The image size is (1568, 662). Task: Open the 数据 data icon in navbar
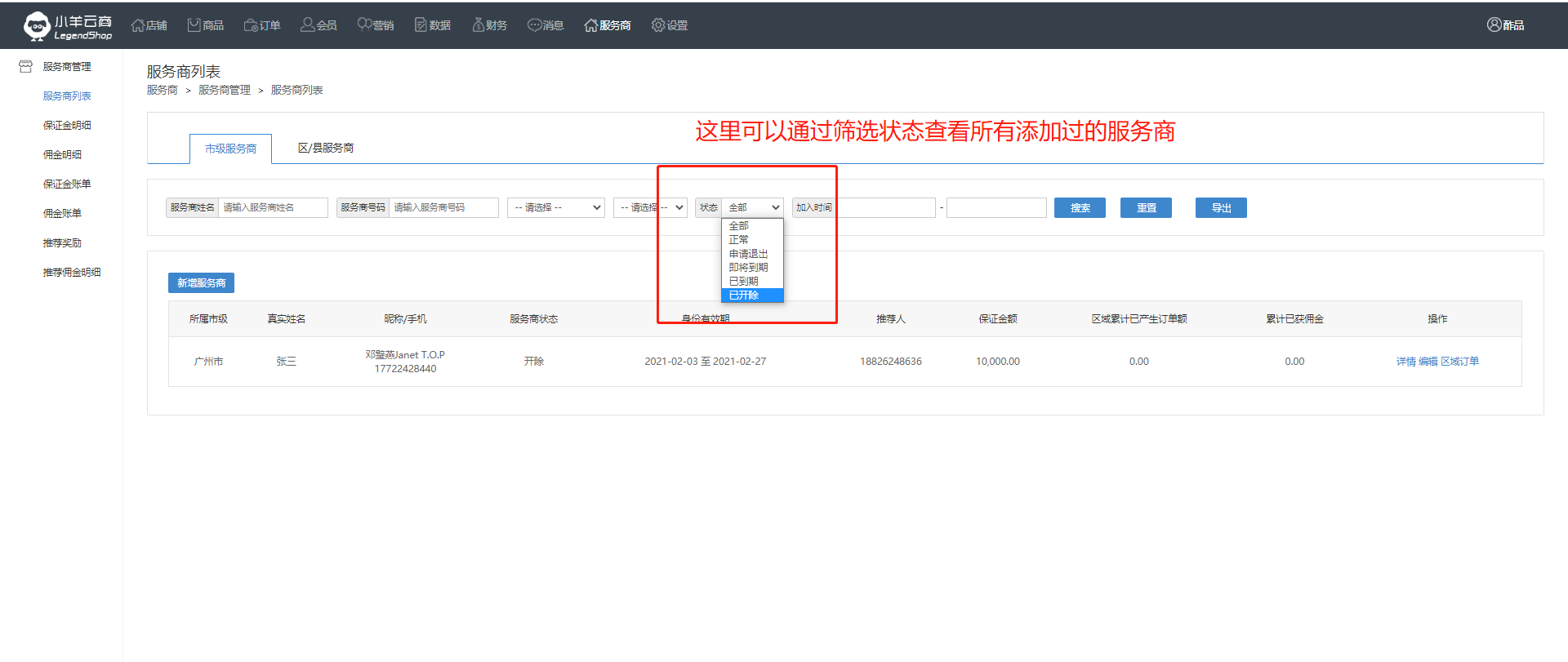421,25
